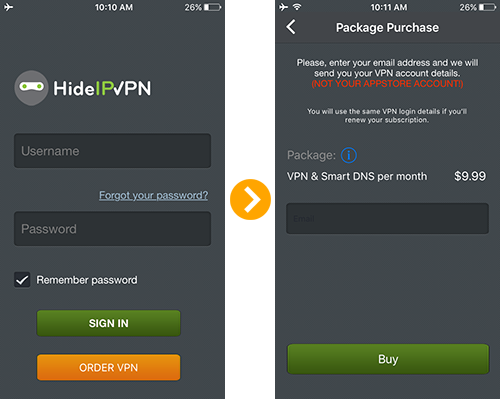Click the blue package info icon
Viewport: 500px width, 399px height.
pyautogui.click(x=349, y=155)
